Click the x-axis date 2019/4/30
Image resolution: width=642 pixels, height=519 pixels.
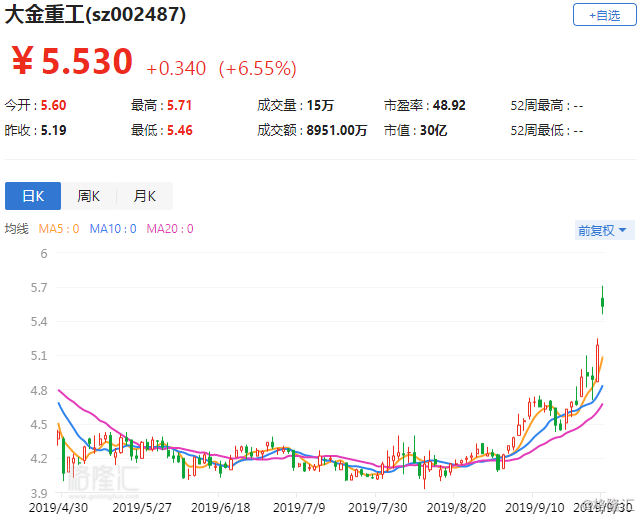tap(58, 508)
